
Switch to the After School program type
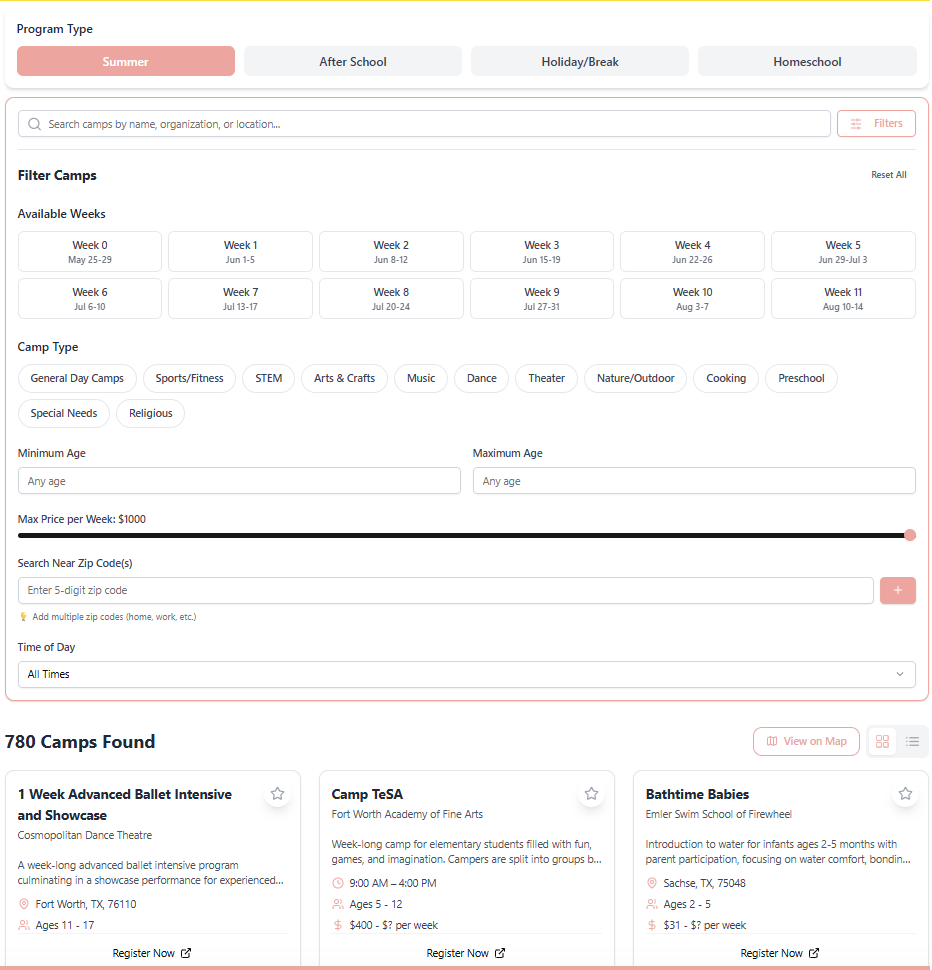click(x=352, y=61)
